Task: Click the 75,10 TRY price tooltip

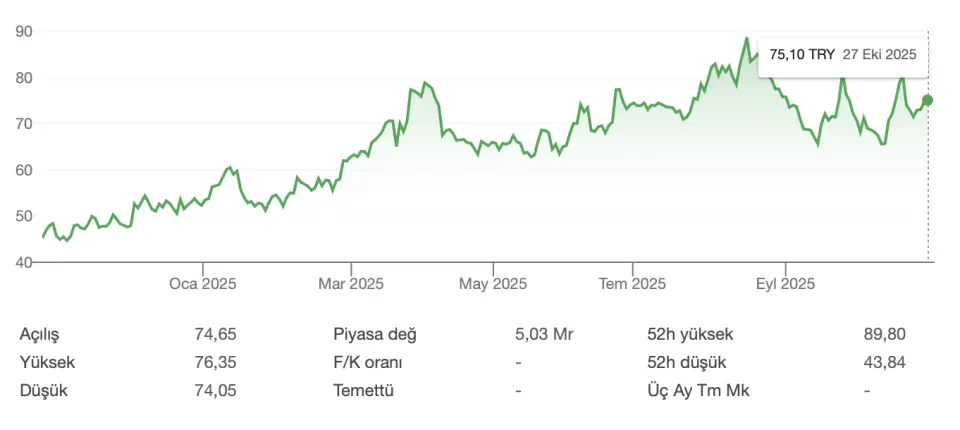Action: pos(801,56)
